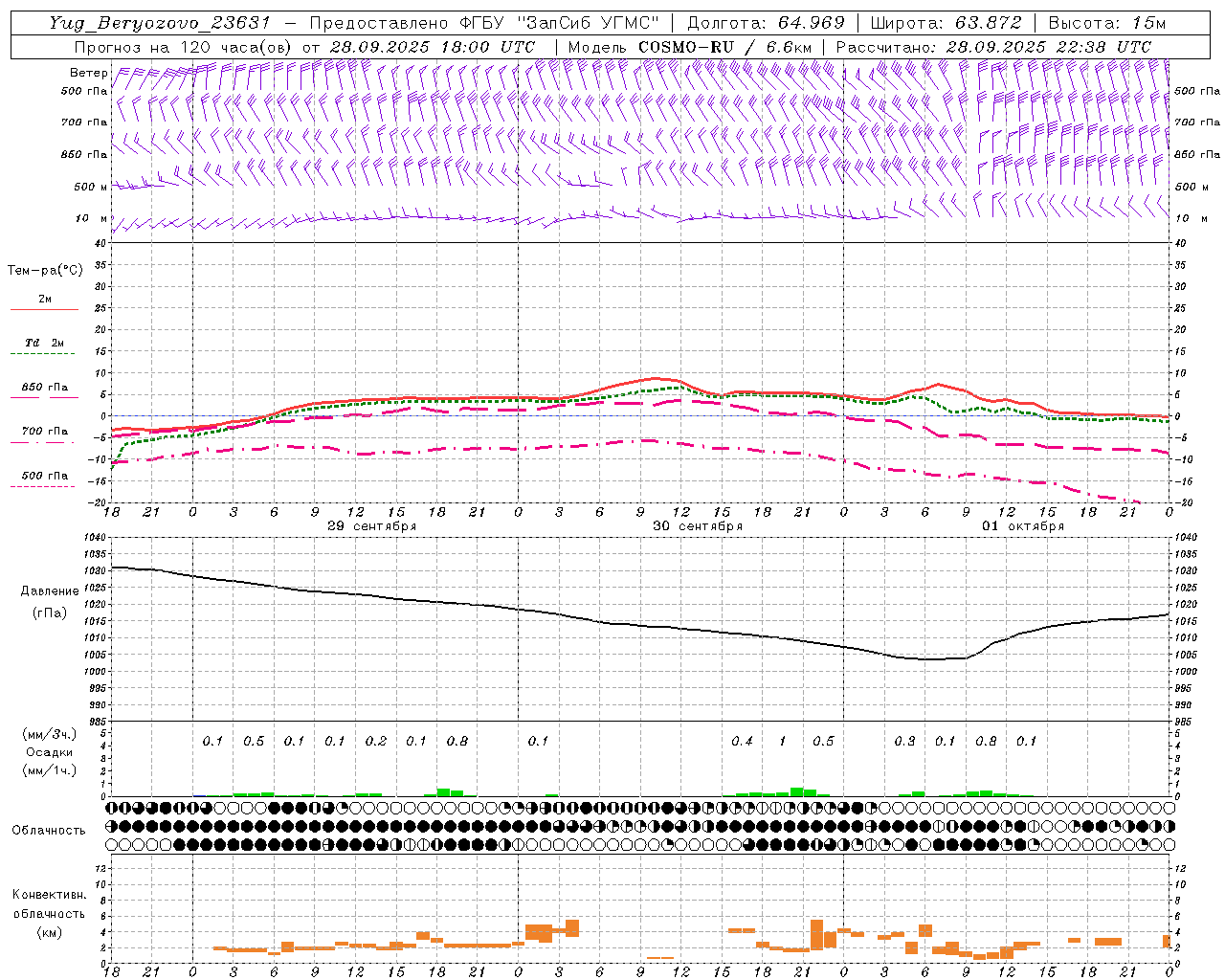Click the 0.3 precipitation value
The width and height of the screenshot is (1225, 980).
904,742
